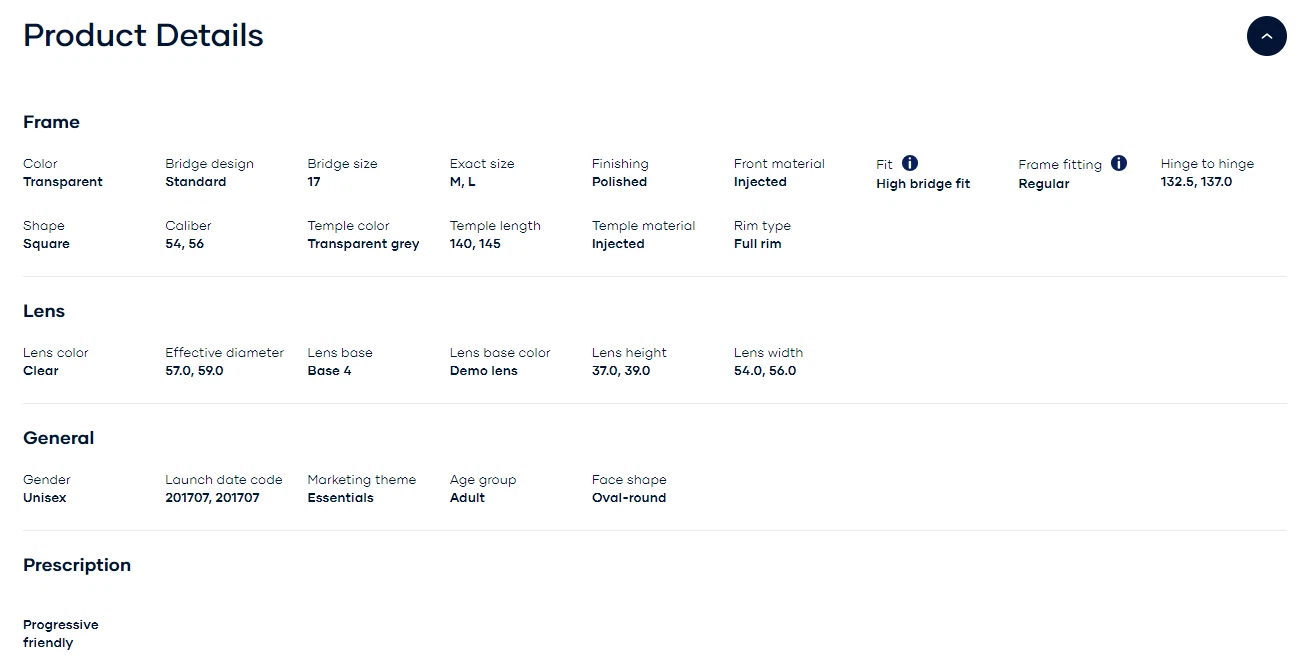Open the Fit info icon tooltip
This screenshot has height=662, width=1303.
pyautogui.click(x=910, y=163)
